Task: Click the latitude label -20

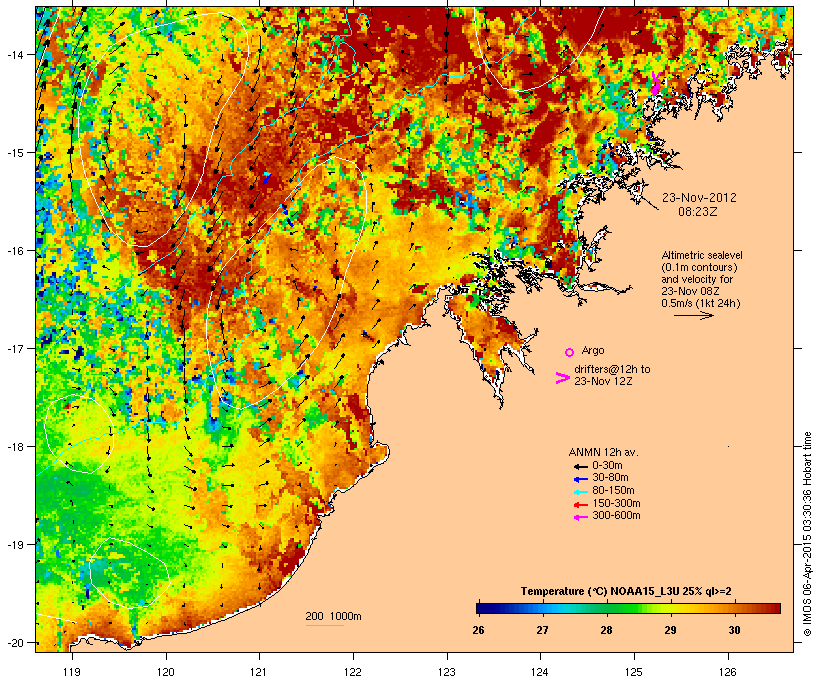Action: click(15, 643)
